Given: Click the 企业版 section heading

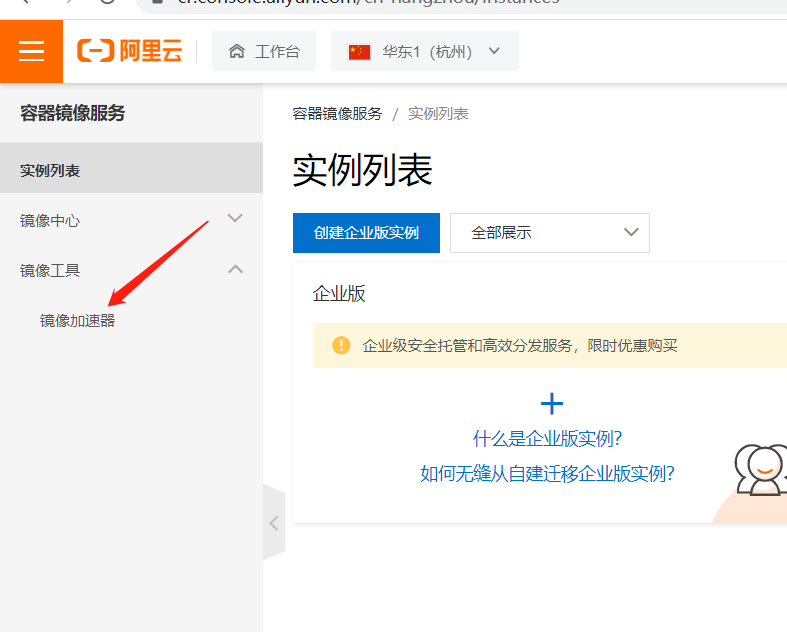Looking at the screenshot, I should (x=339, y=294).
